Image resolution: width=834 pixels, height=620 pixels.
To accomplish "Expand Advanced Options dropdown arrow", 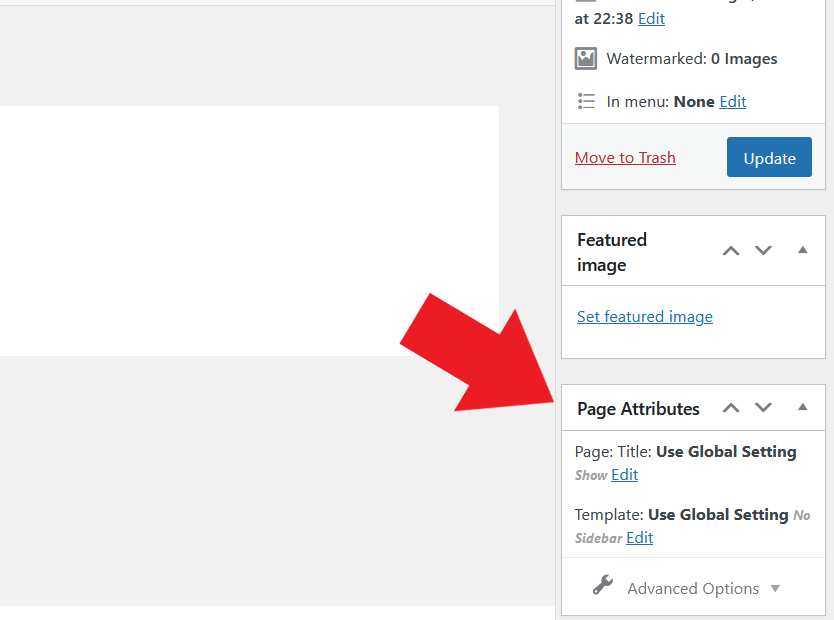I will click(775, 589).
